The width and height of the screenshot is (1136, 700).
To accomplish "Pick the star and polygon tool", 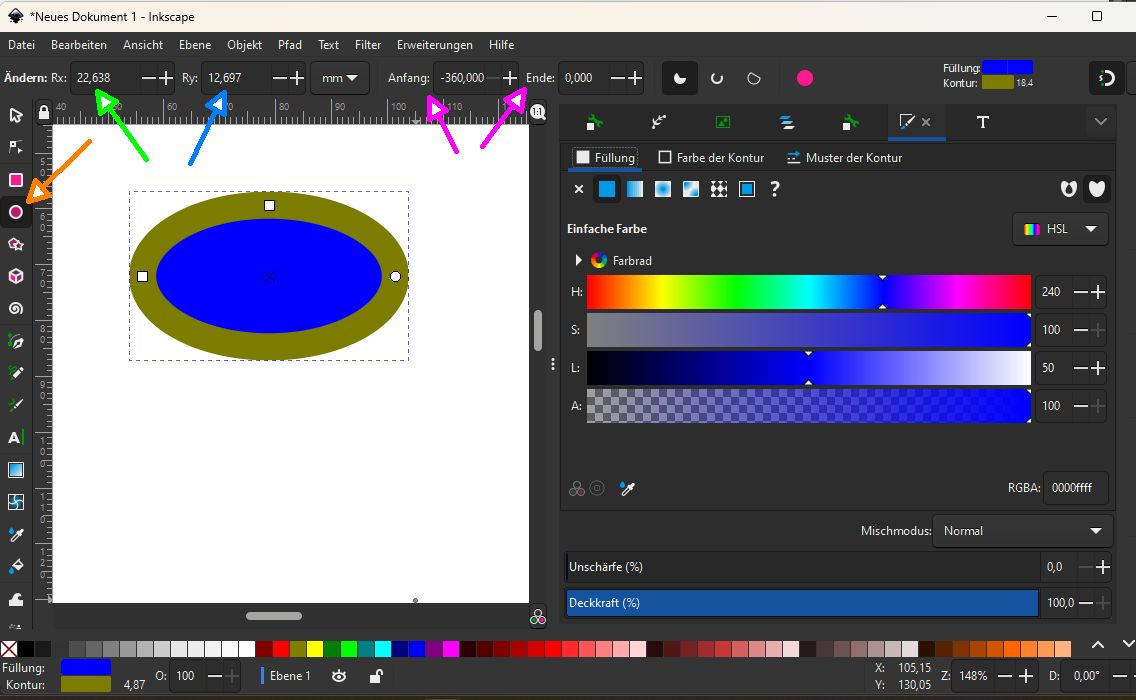I will click(x=15, y=244).
